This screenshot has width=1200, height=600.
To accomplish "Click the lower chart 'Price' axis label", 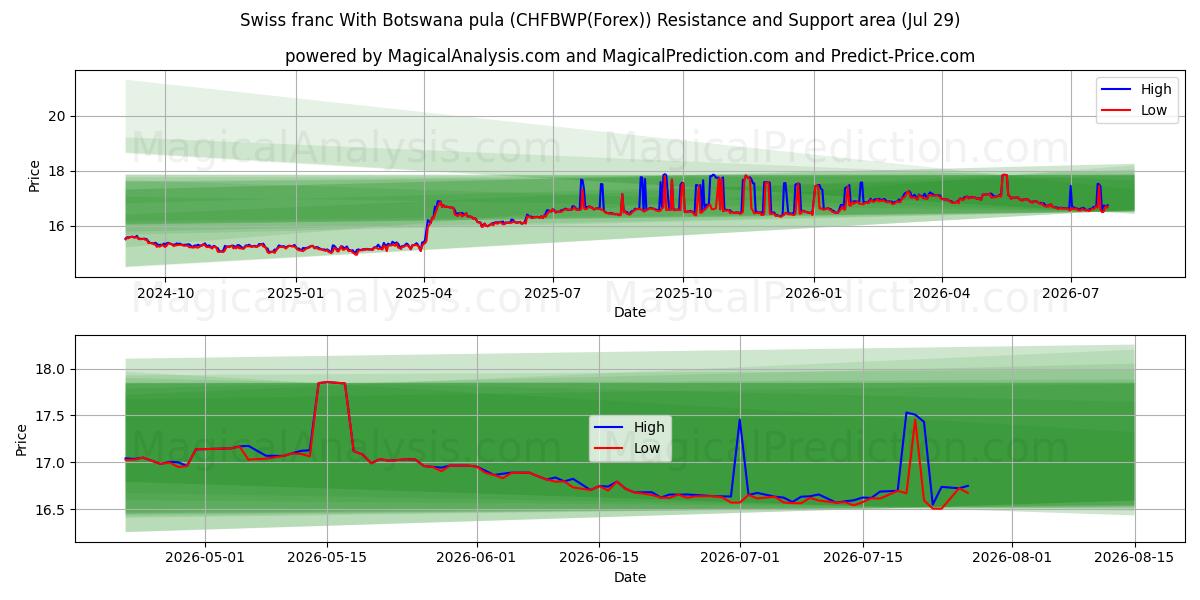I will click(x=22, y=439).
